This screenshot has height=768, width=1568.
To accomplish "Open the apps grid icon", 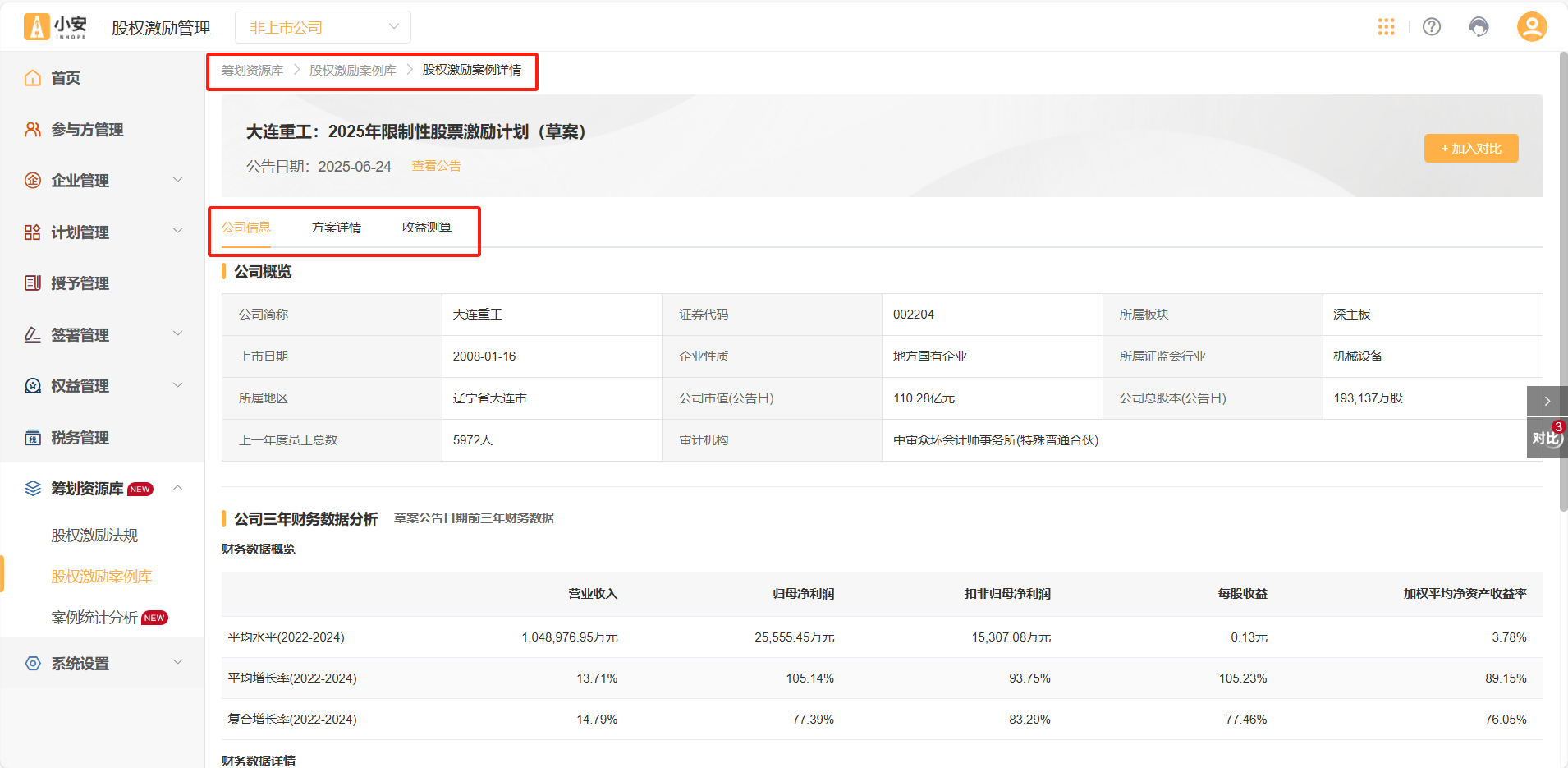I will tap(1387, 27).
